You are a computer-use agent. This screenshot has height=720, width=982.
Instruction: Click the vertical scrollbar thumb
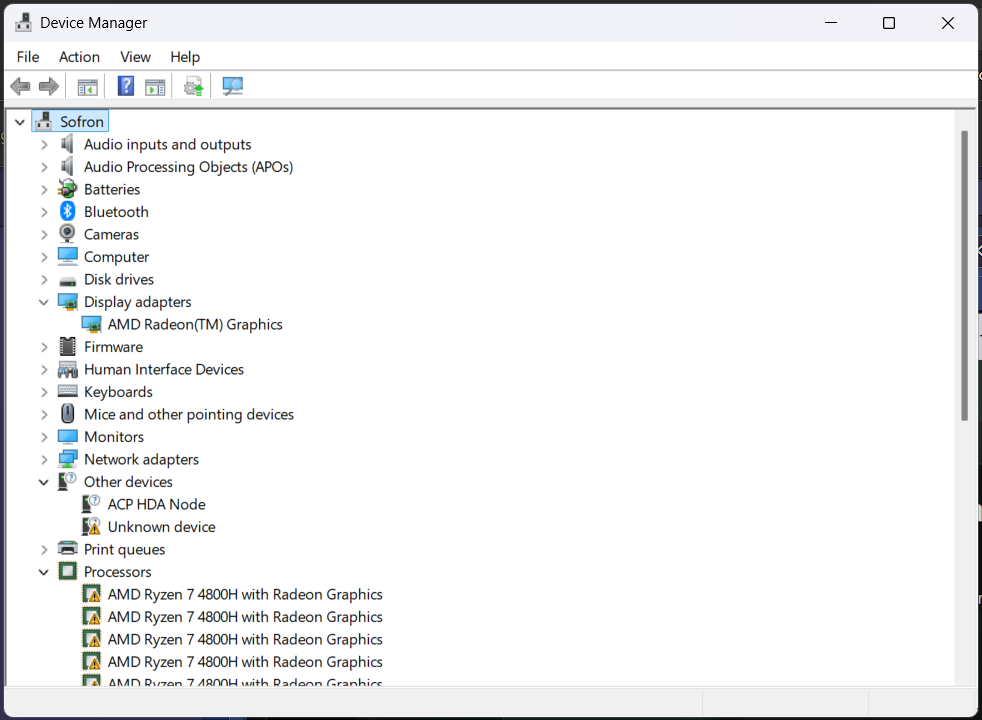(x=964, y=275)
